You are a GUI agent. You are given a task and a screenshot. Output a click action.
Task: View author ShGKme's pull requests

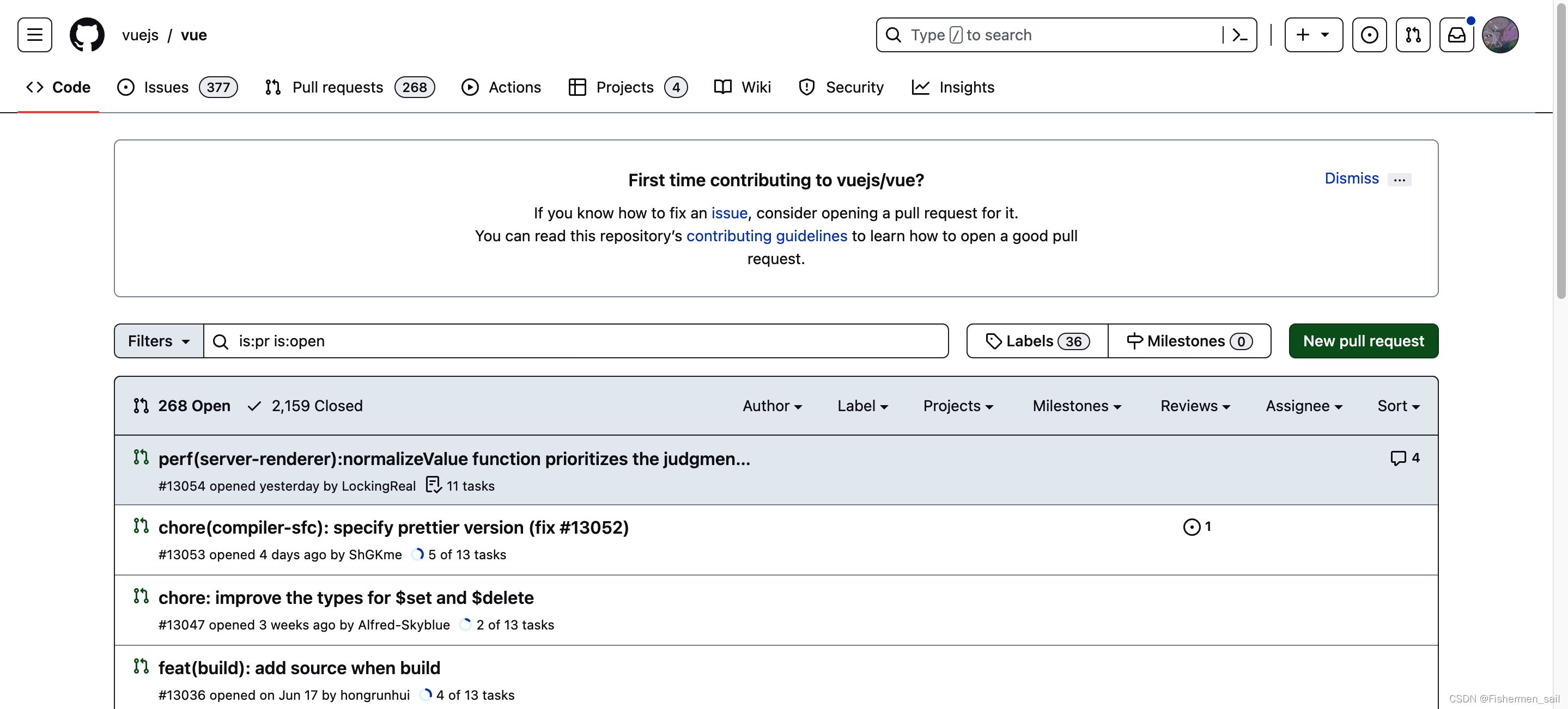pyautogui.click(x=375, y=554)
